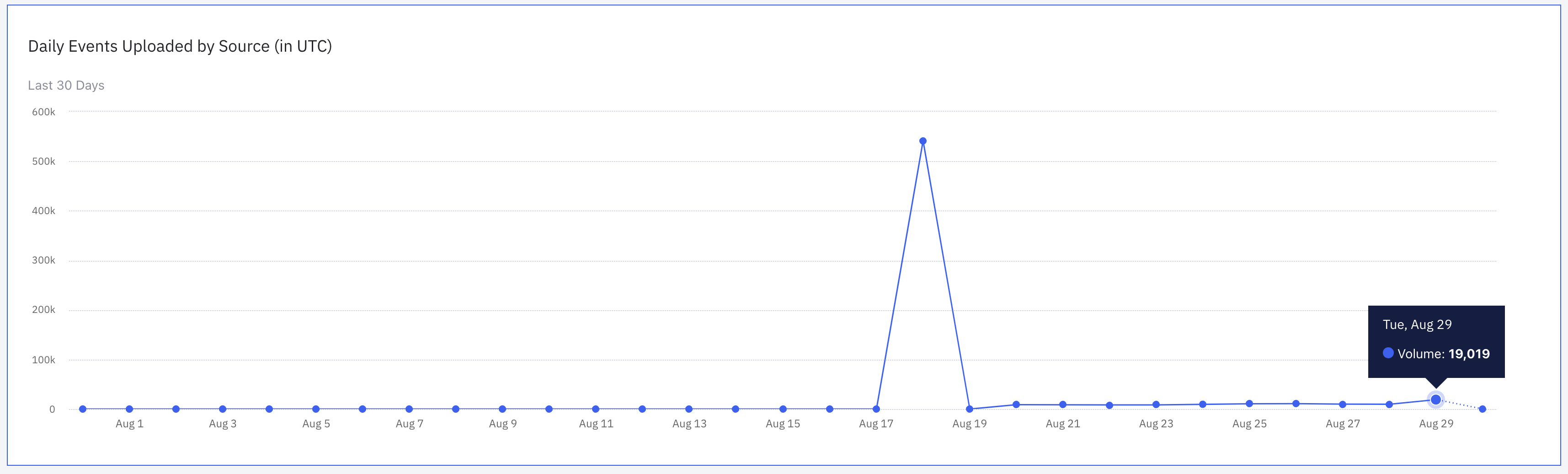The width and height of the screenshot is (1568, 474).
Task: Click the Tue, Aug 29 tooltip header
Action: (1417, 325)
